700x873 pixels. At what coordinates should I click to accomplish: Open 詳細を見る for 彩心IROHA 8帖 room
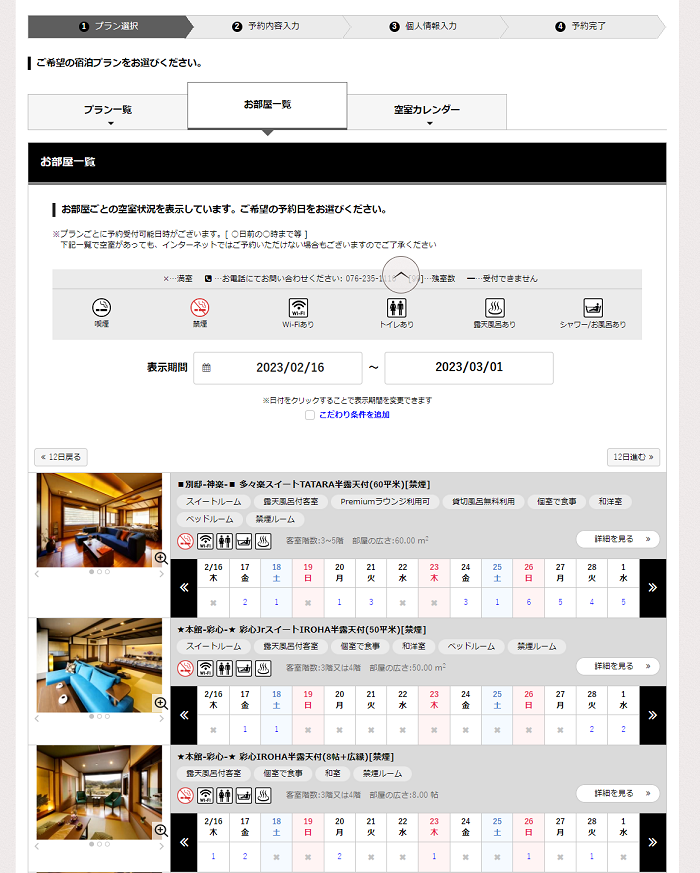618,793
